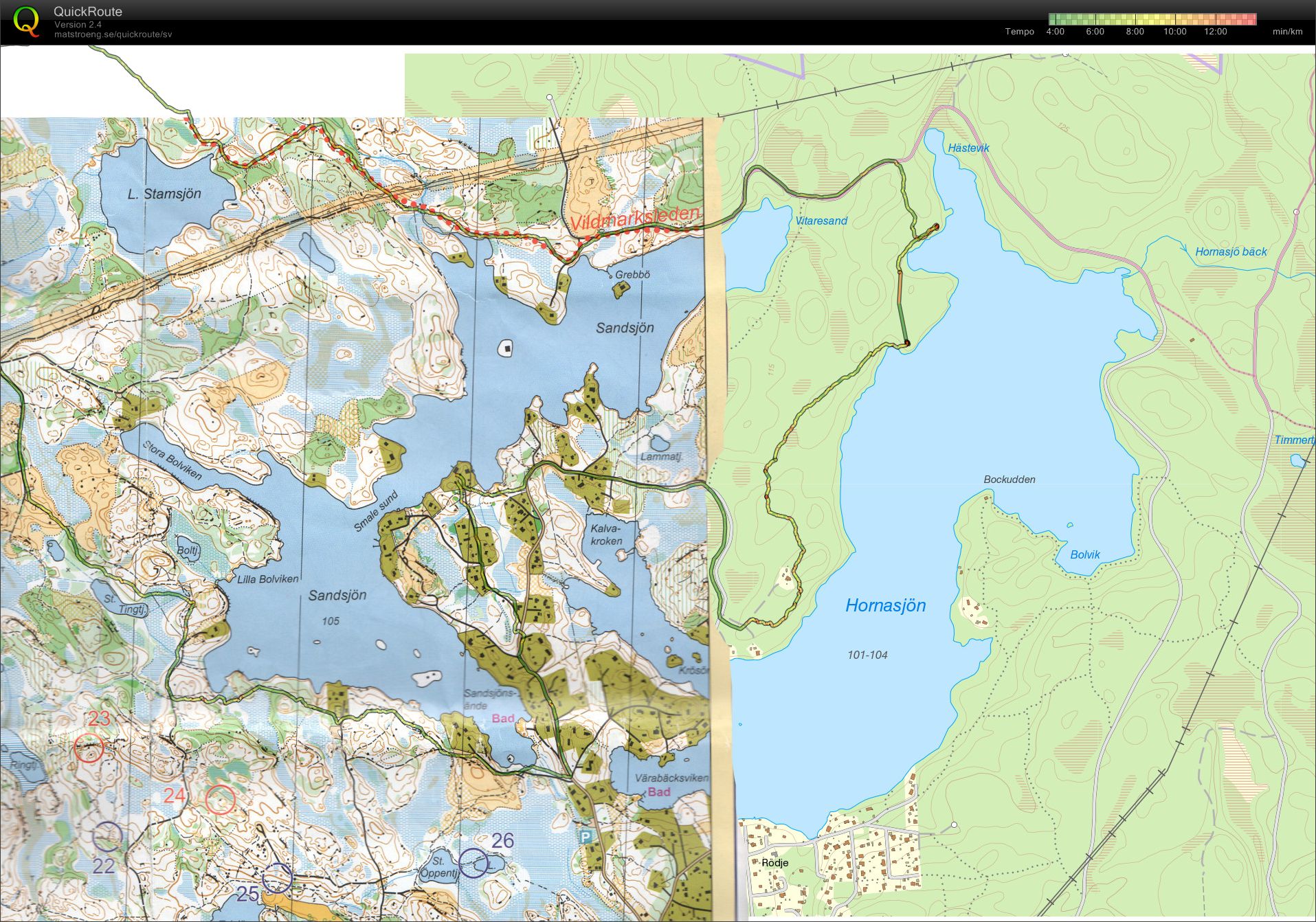
Task: Click the 4:00 tempo value
Action: pos(1056,32)
